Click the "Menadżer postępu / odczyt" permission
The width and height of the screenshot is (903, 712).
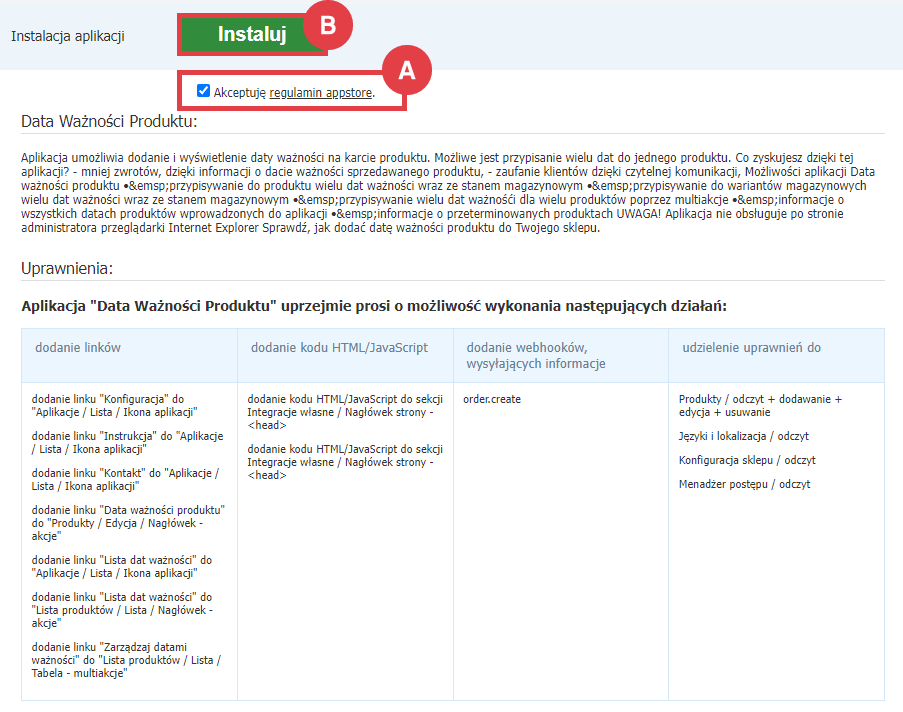click(746, 484)
